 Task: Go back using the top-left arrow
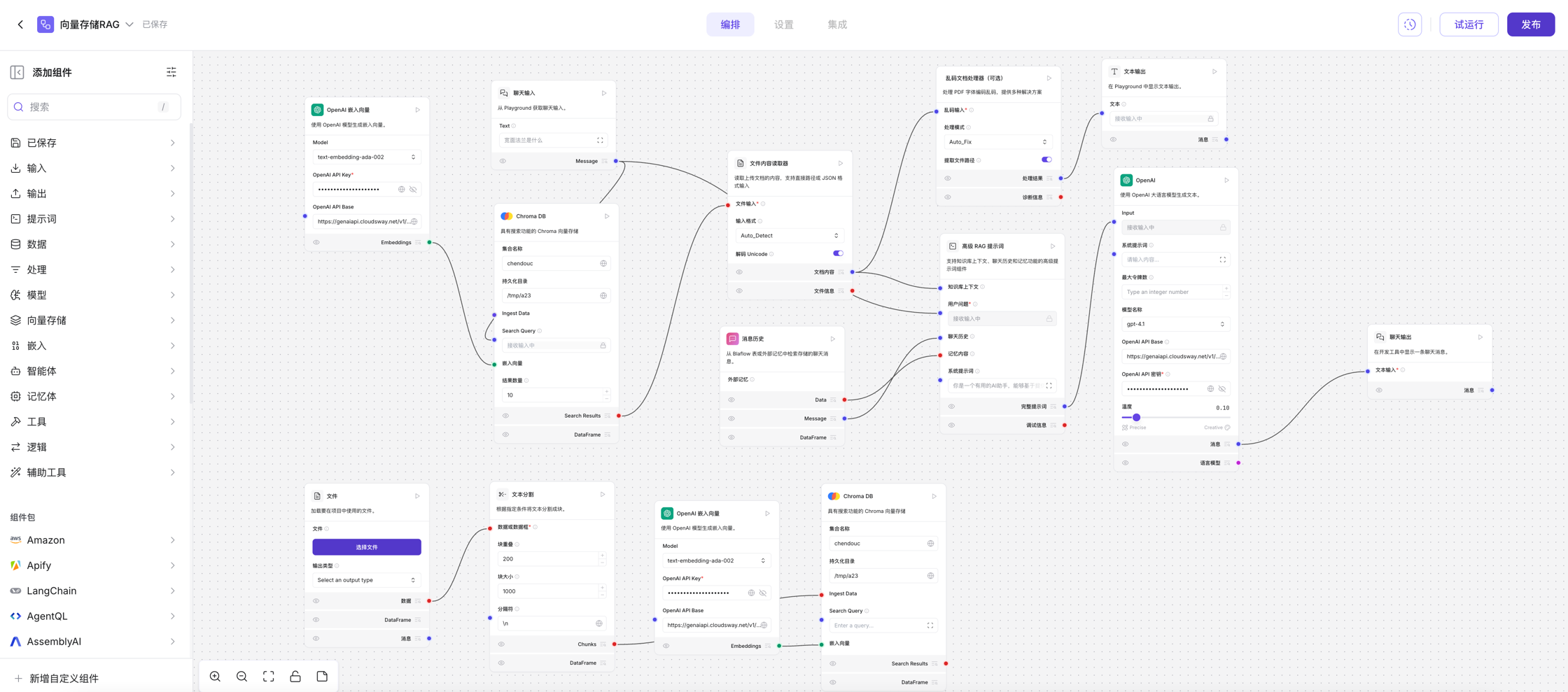coord(20,24)
